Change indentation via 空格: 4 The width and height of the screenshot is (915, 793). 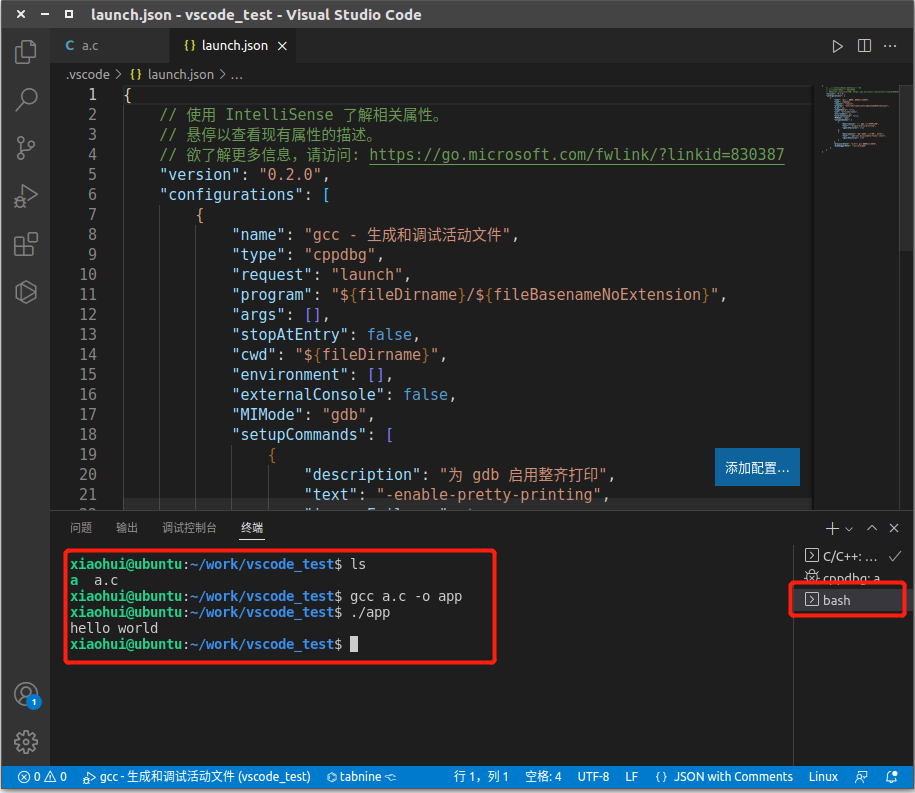coord(543,777)
